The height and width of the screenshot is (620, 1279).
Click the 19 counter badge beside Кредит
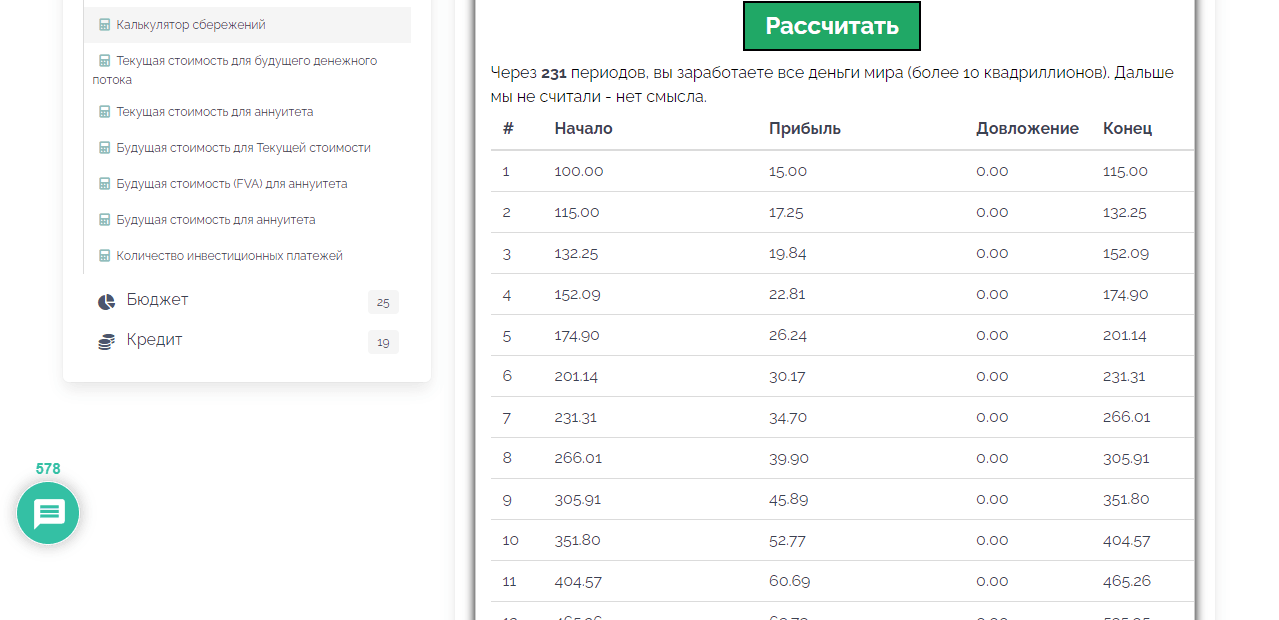pyautogui.click(x=383, y=342)
